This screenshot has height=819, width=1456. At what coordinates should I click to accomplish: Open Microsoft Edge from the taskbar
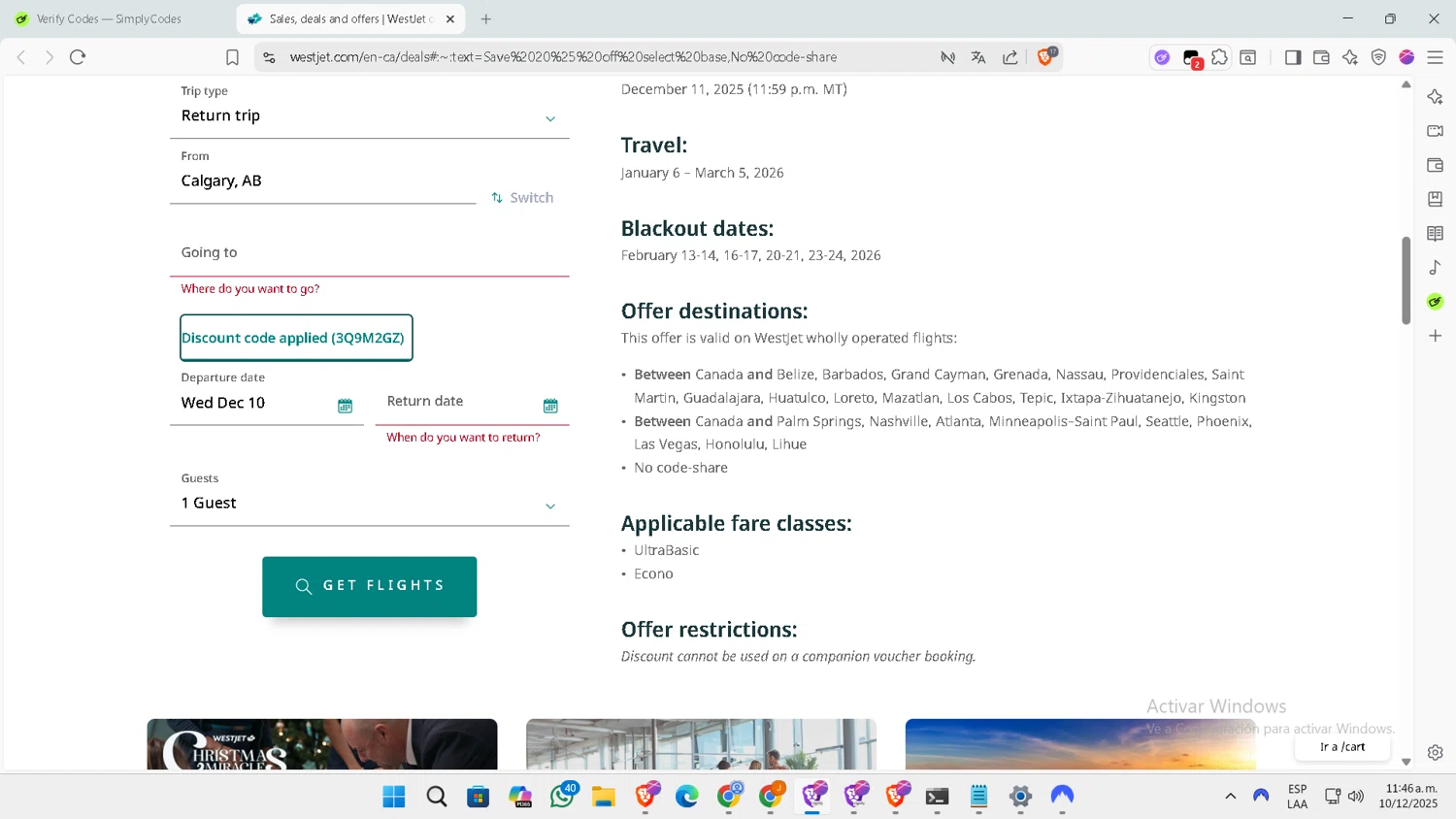tap(687, 797)
